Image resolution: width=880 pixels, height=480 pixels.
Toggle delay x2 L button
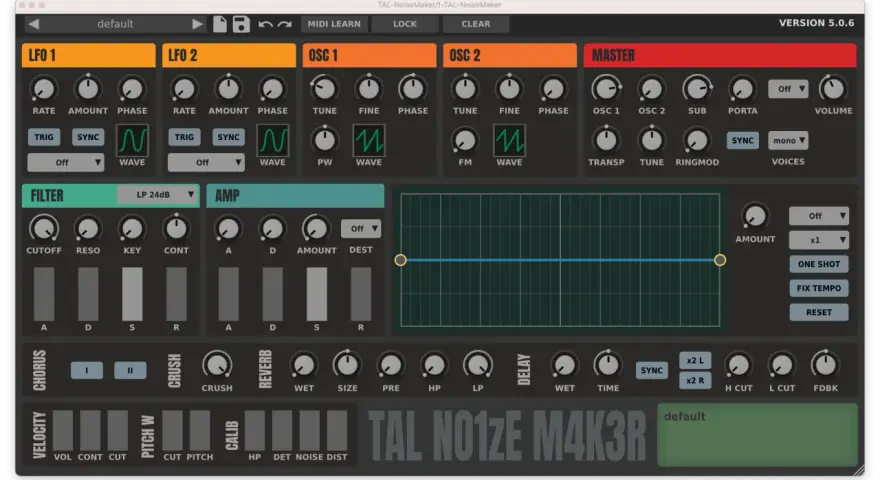coord(695,360)
